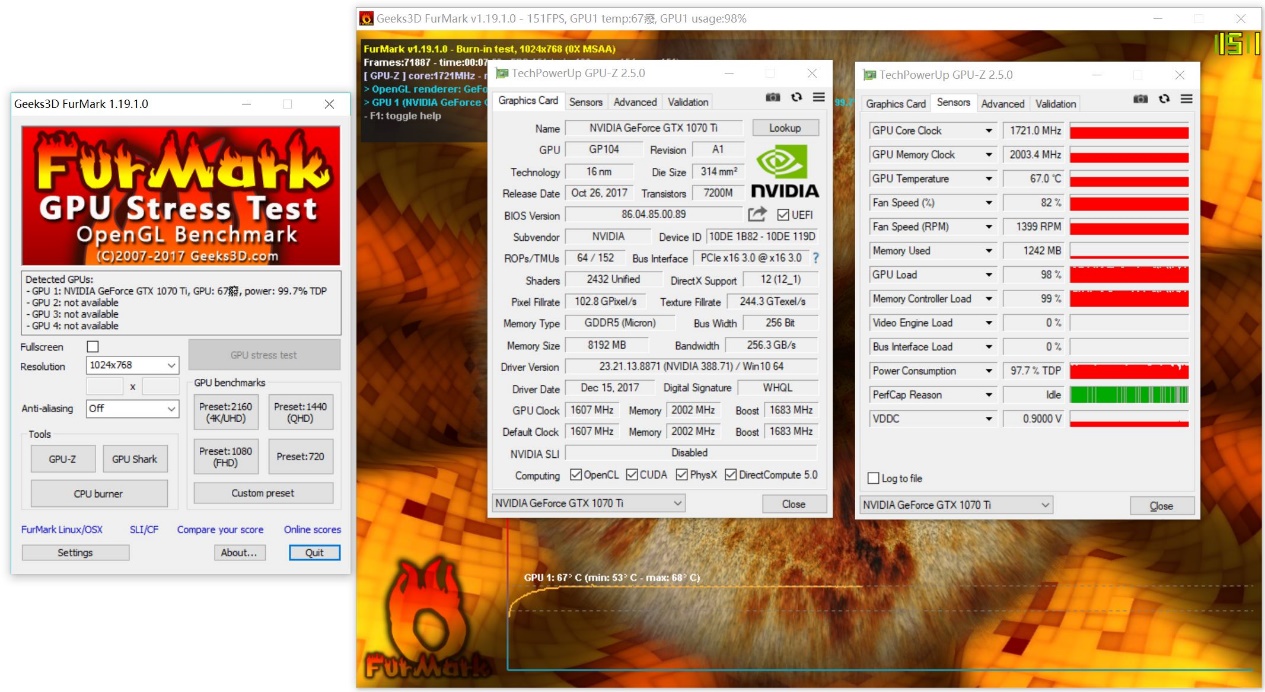Open the hamburger menu in GPU-Z Sensors window

click(1187, 99)
